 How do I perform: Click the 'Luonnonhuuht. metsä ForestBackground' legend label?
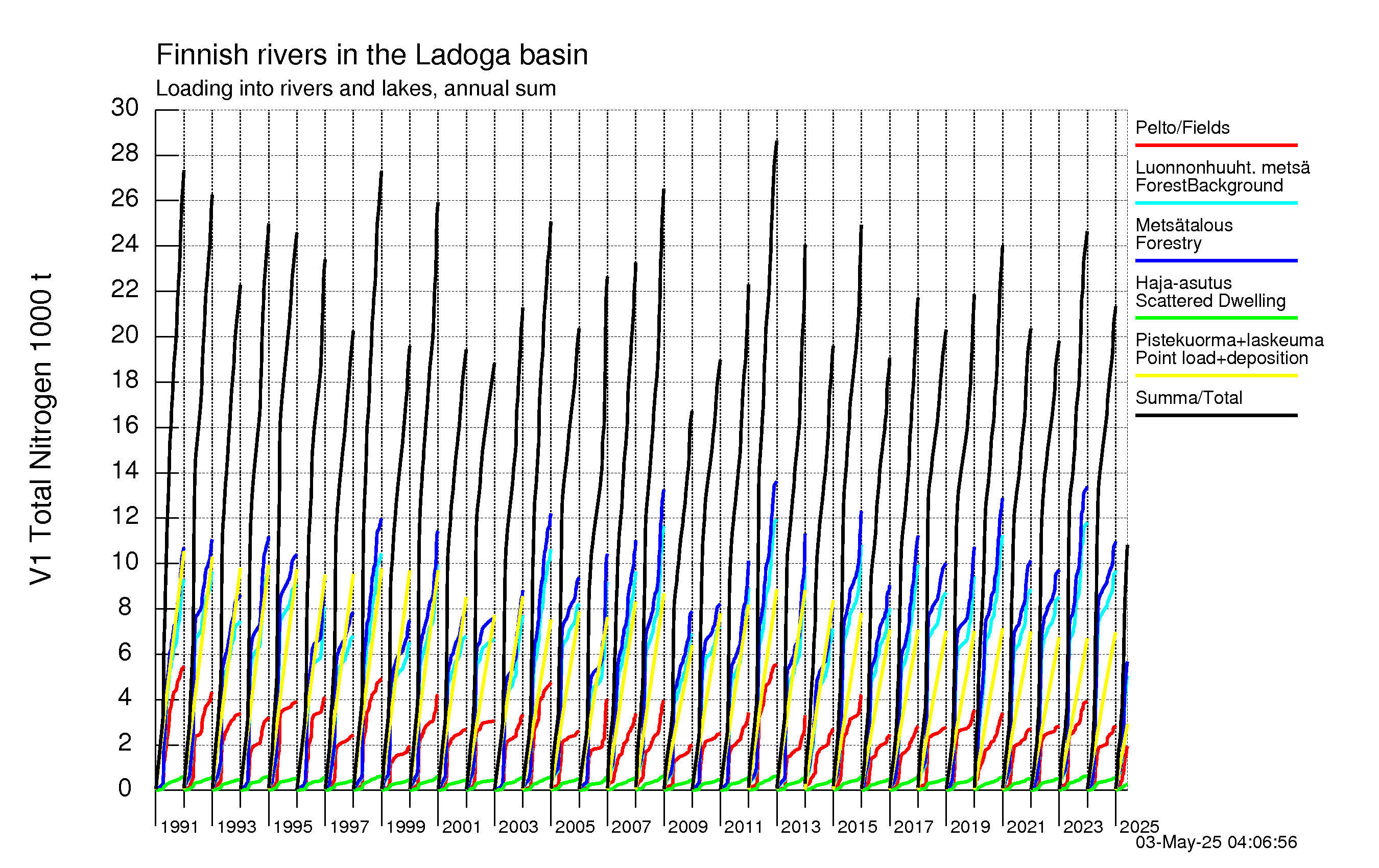(1223, 176)
